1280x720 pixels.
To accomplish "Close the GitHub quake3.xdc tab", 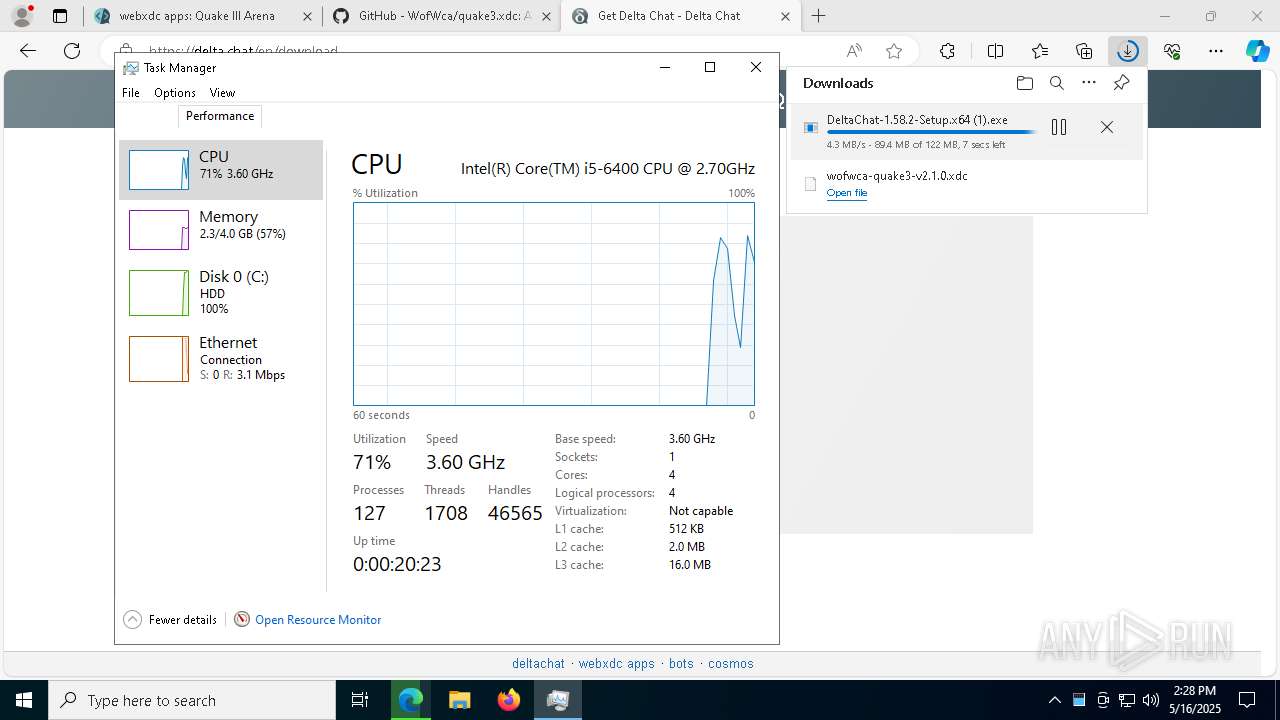I will tap(546, 16).
